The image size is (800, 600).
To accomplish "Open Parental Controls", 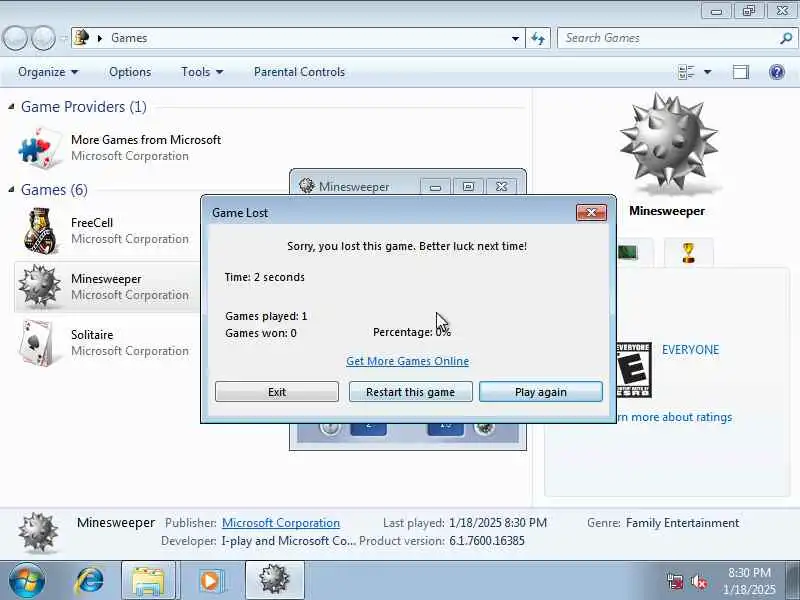I will [299, 72].
